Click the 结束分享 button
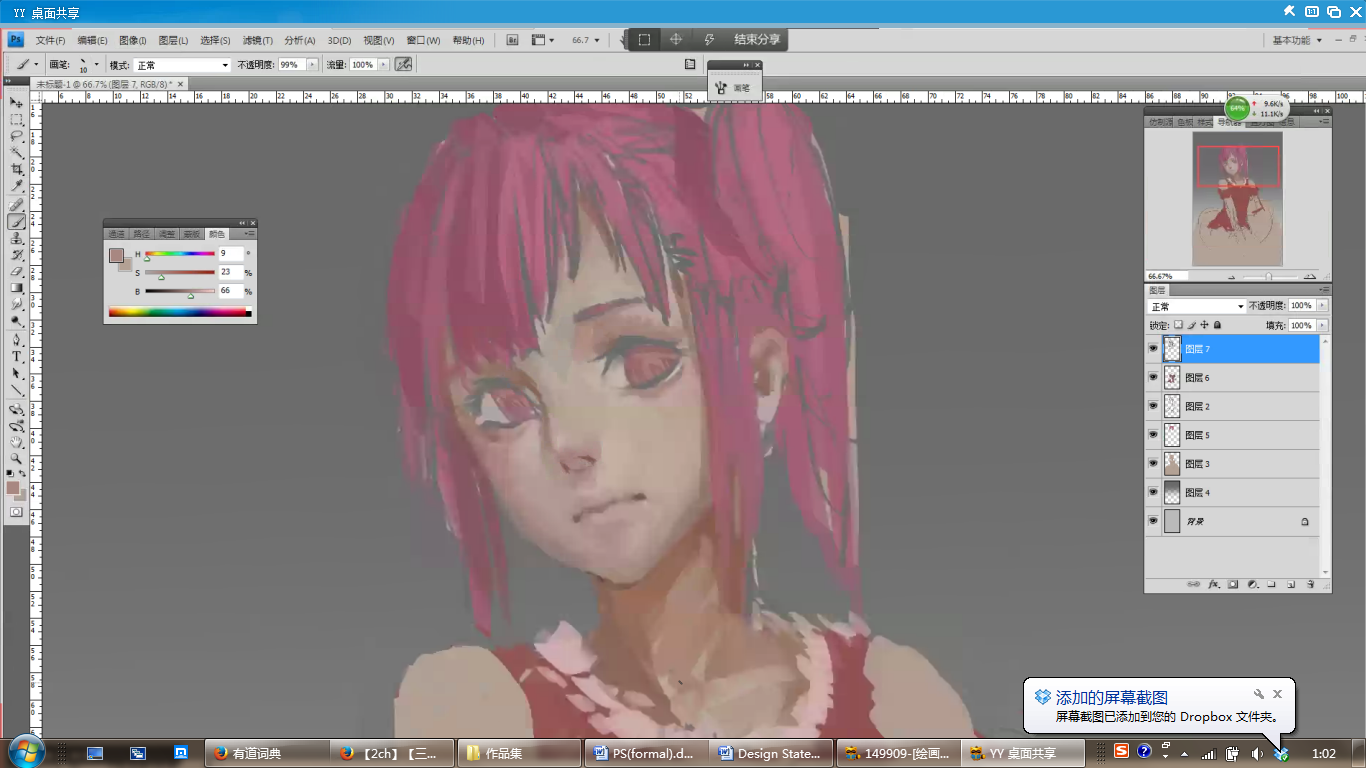 point(757,39)
